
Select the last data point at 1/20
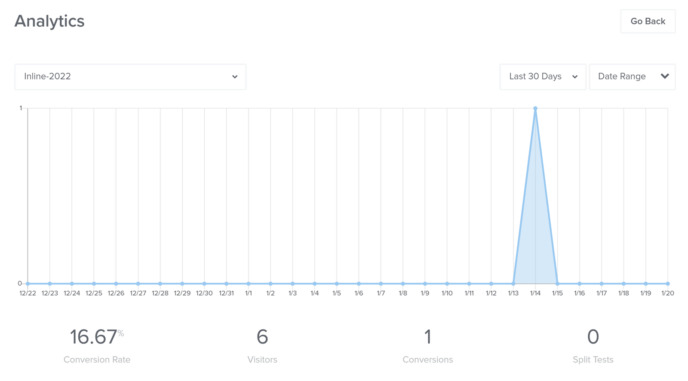[x=668, y=284]
